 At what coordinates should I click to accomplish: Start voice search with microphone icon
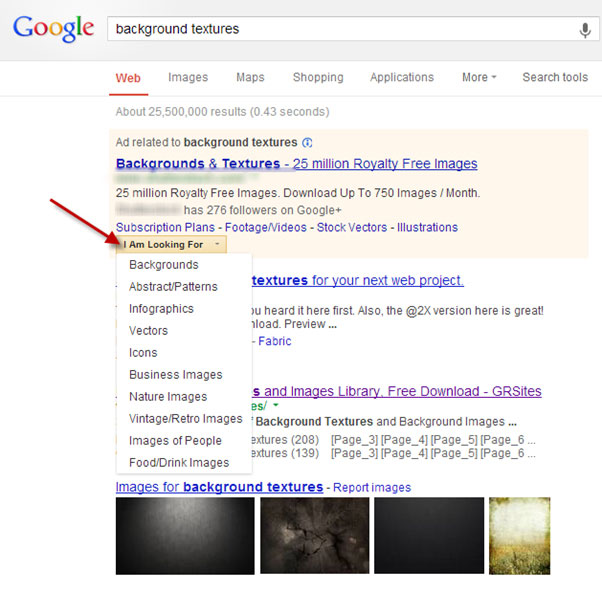(585, 30)
